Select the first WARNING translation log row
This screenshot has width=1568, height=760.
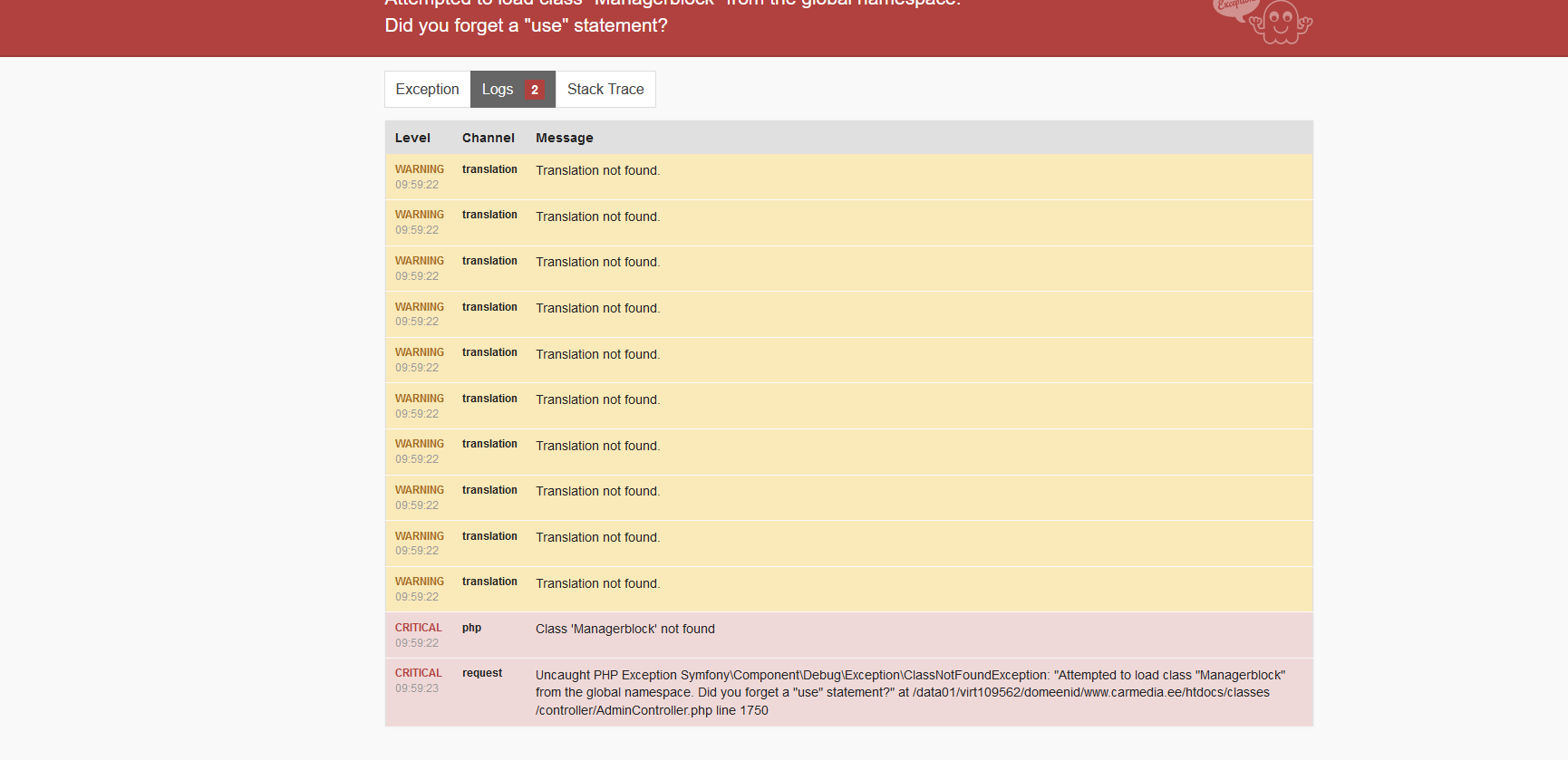pos(848,177)
